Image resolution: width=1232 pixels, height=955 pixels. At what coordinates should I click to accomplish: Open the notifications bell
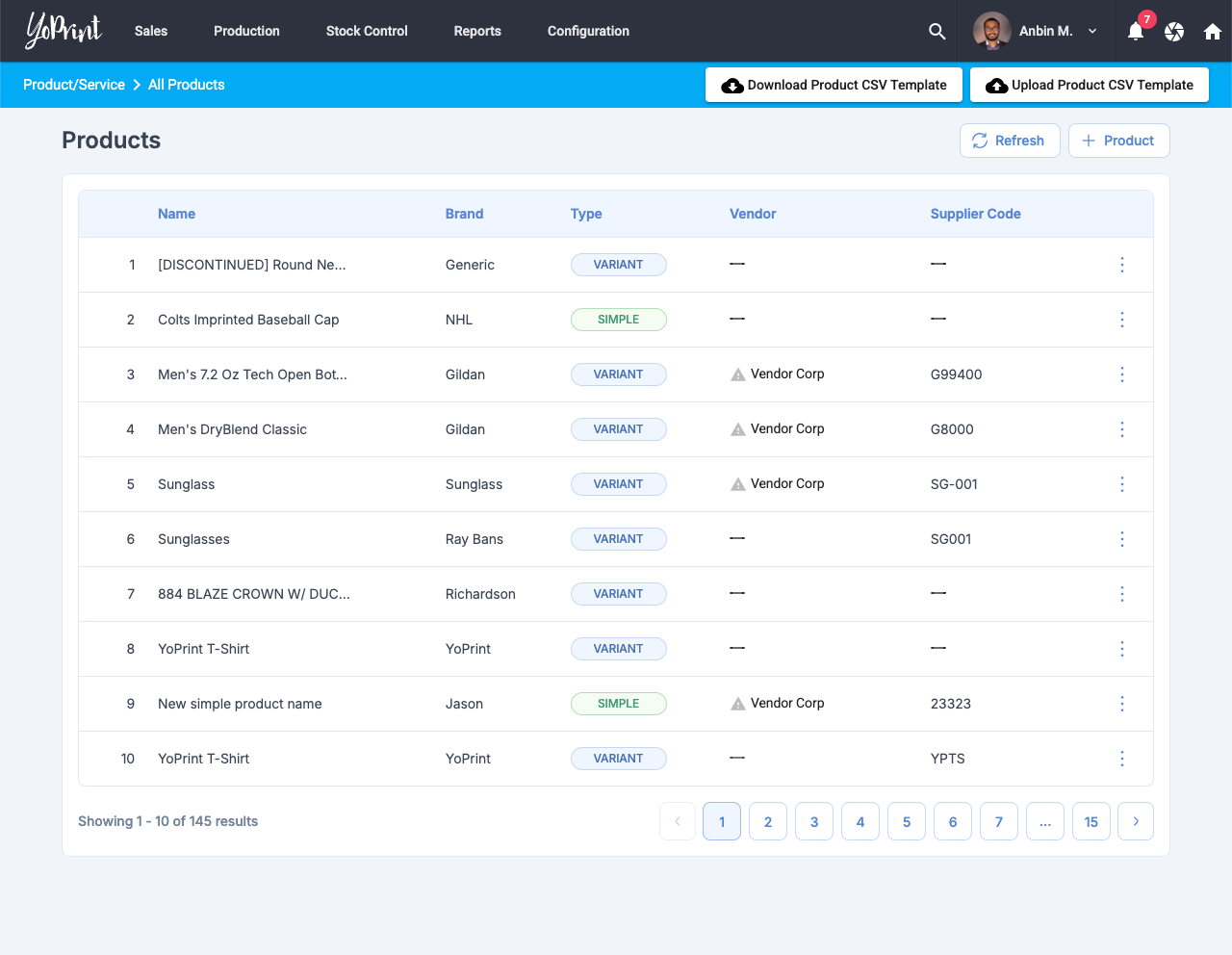point(1136,31)
